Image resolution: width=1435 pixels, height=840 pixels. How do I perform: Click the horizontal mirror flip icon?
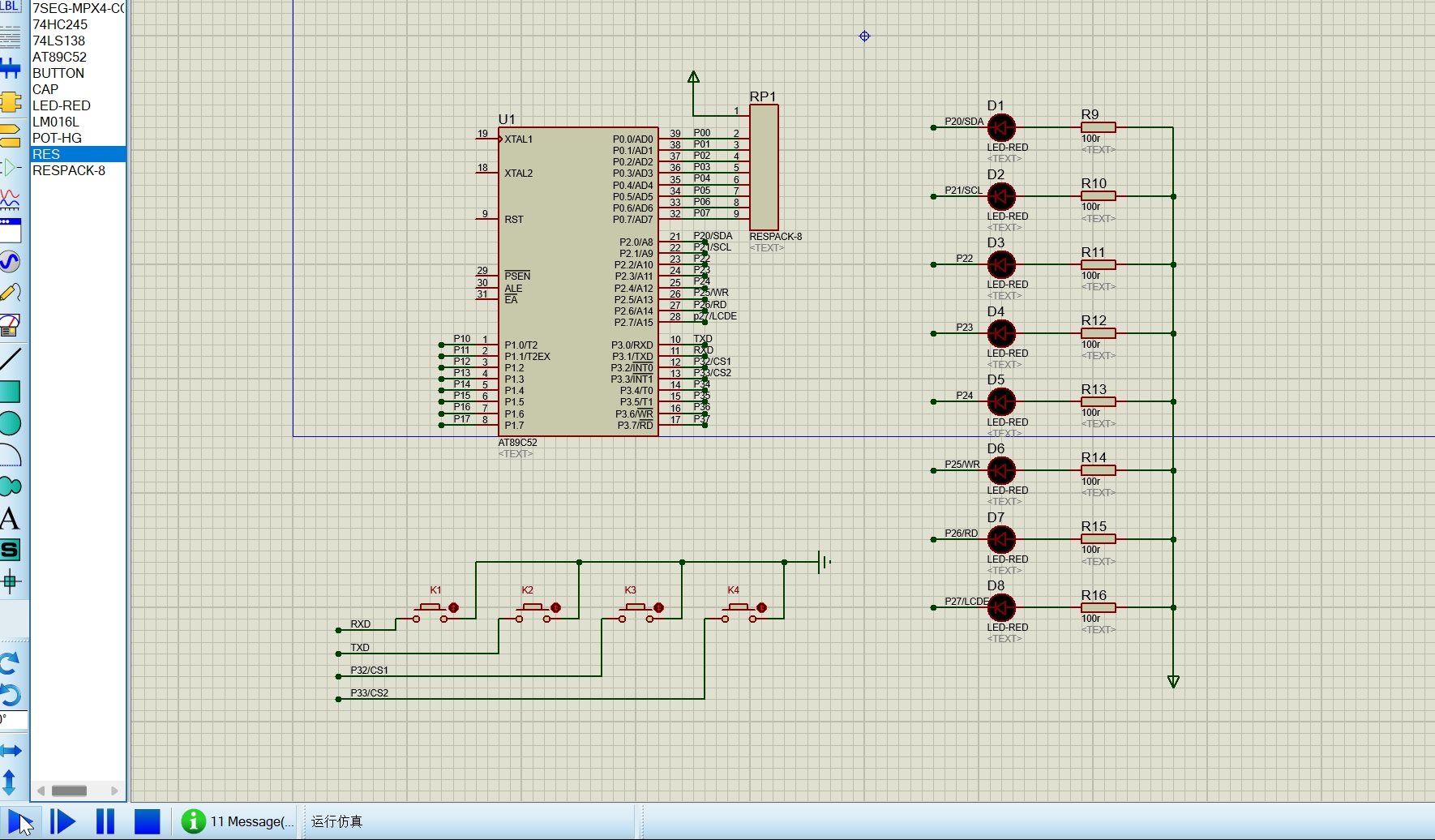[10, 751]
